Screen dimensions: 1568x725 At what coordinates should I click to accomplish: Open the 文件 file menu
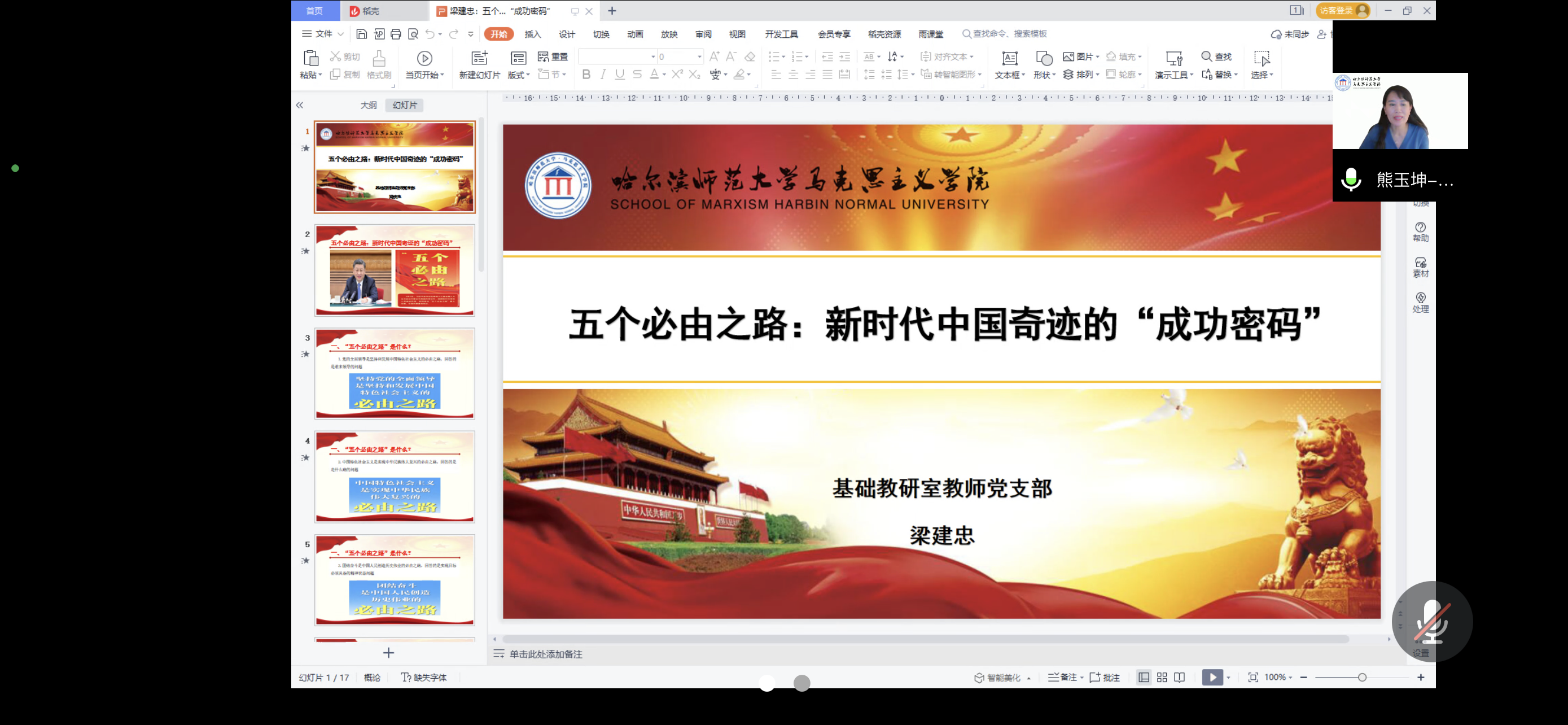(323, 34)
